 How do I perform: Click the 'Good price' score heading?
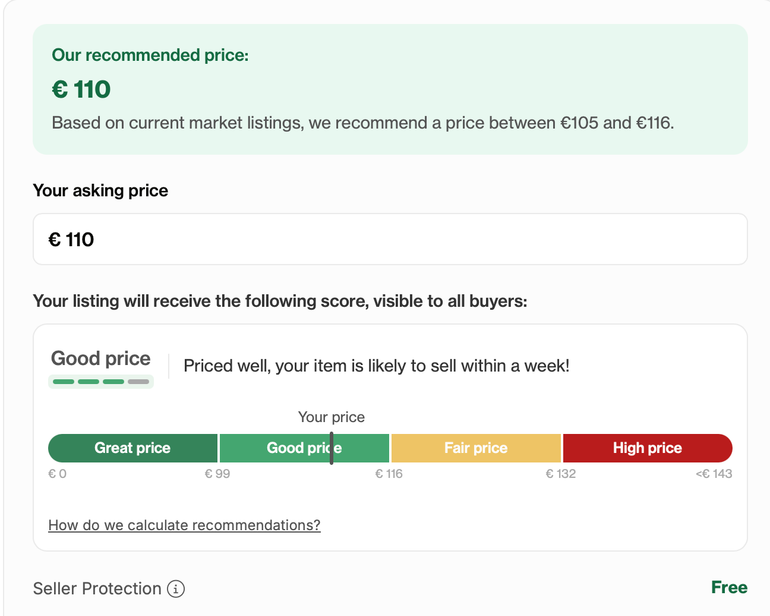pos(101,359)
